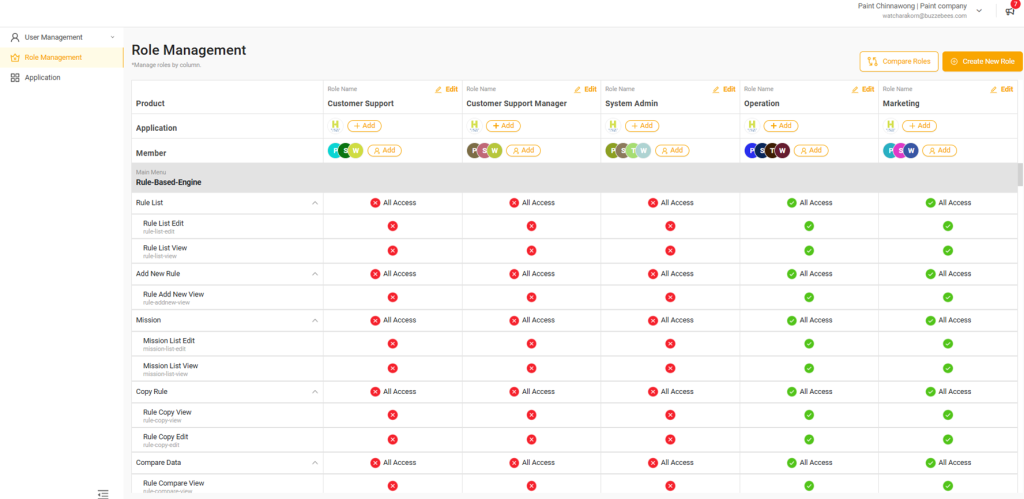The height and width of the screenshot is (499, 1024).
Task: Open the user account dropdown arrow
Action: coord(979,10)
